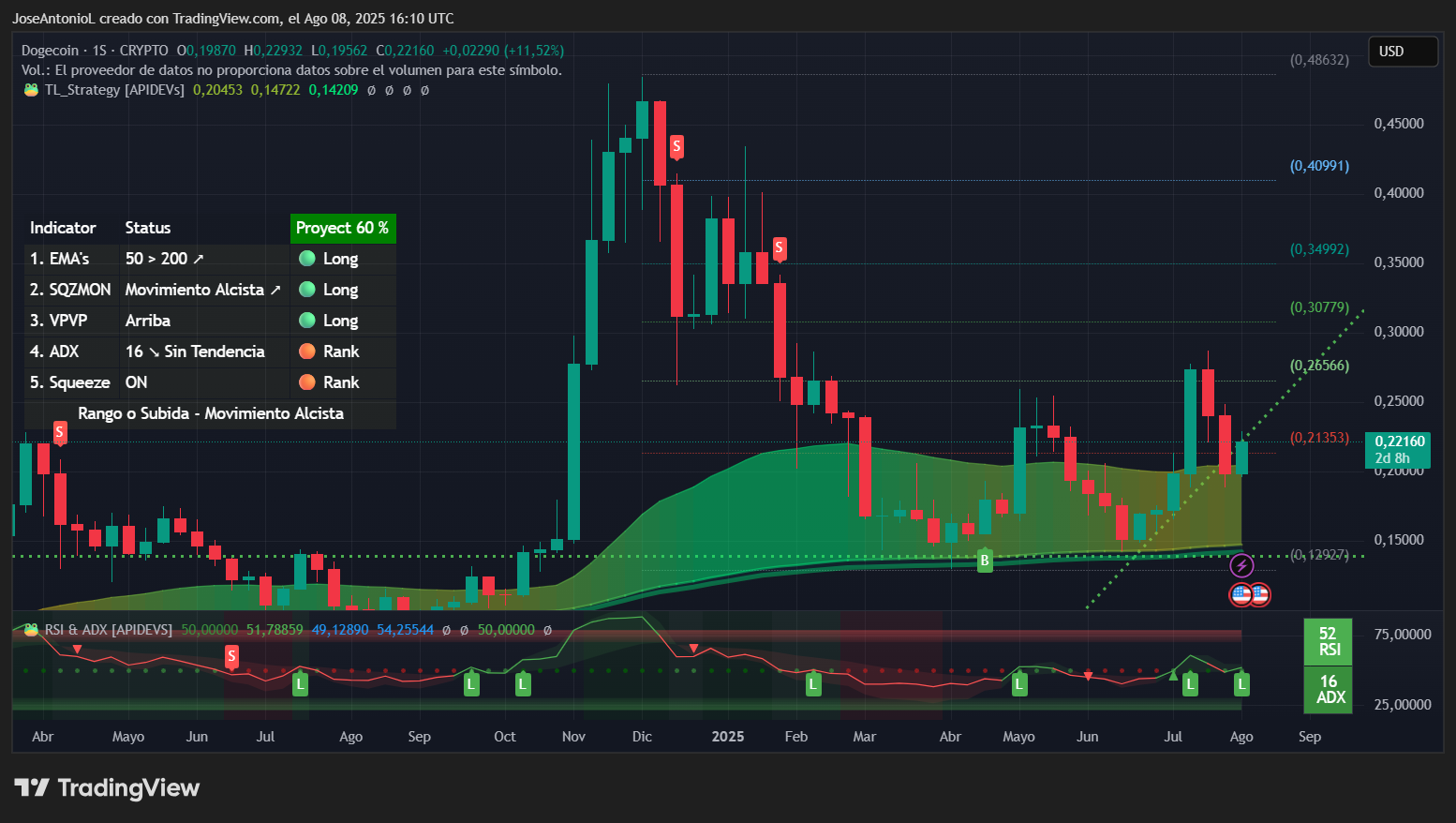This screenshot has height=823, width=1456.
Task: Click the 51,78859 RSI legend value
Action: (275, 630)
